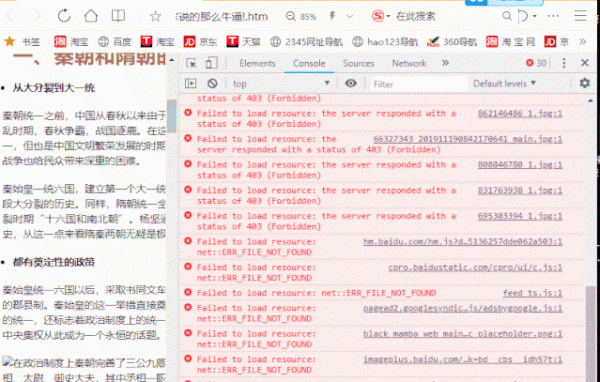Show console sidebar
This screenshot has height=382, width=600.
(x=191, y=83)
